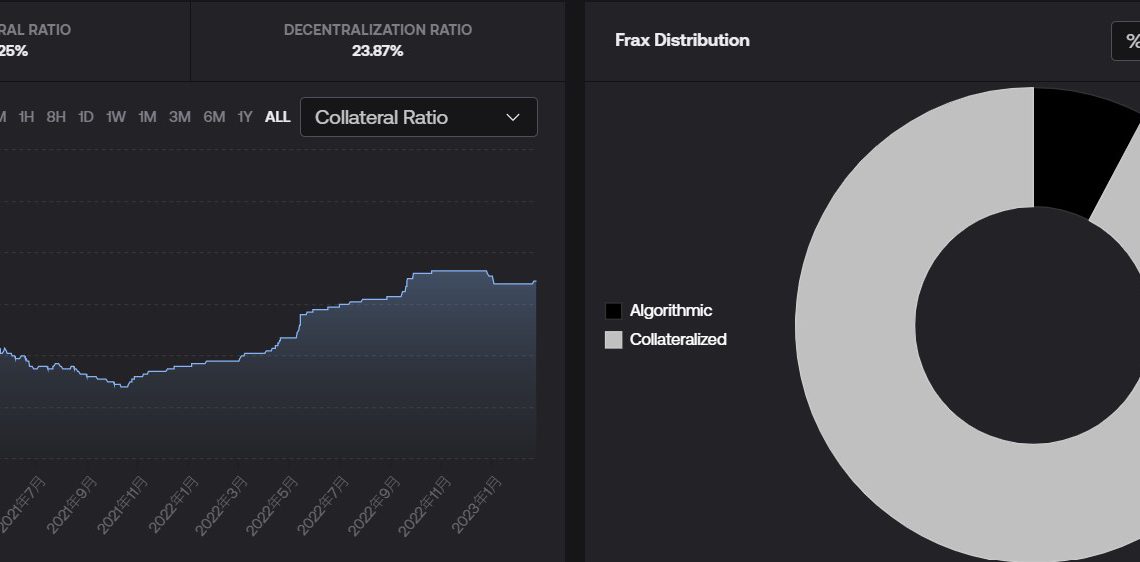The image size is (1140, 562).
Task: Click the black Algorithmic legend swatch
Action: (613, 311)
